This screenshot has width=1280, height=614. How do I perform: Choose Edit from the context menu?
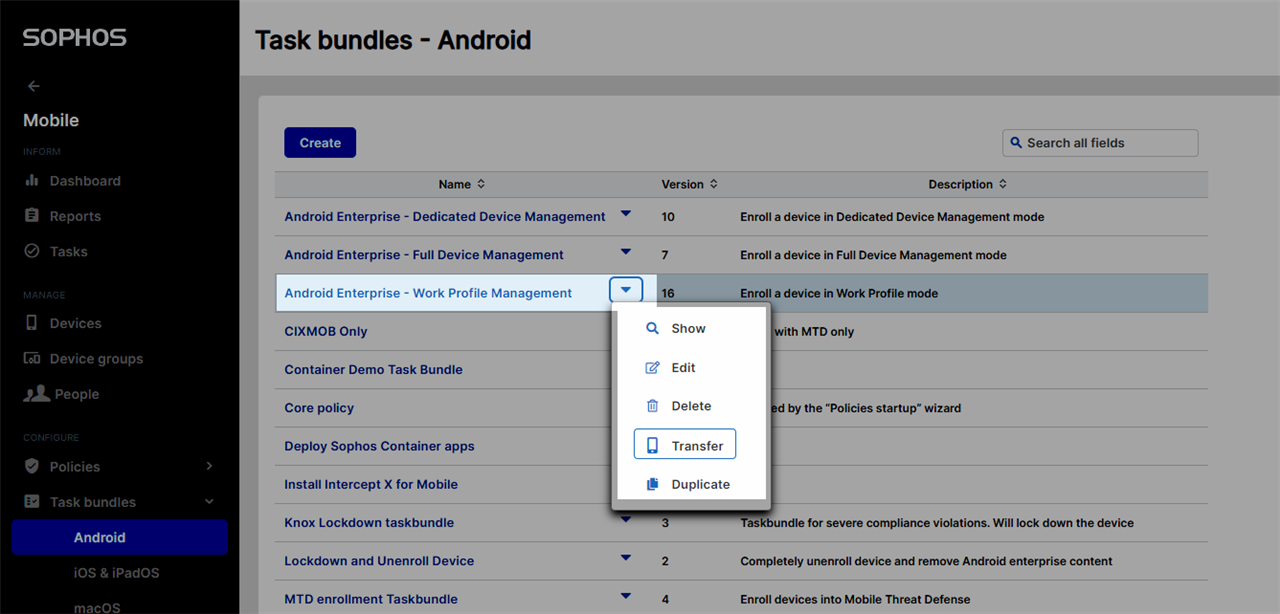click(x=683, y=367)
